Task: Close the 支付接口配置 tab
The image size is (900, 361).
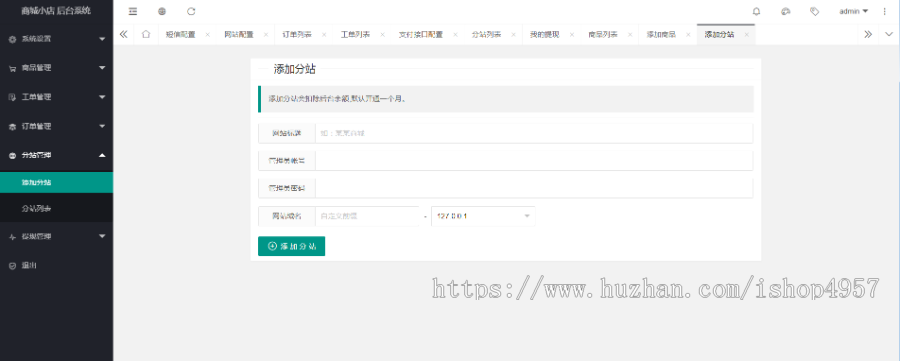Action: (455, 34)
